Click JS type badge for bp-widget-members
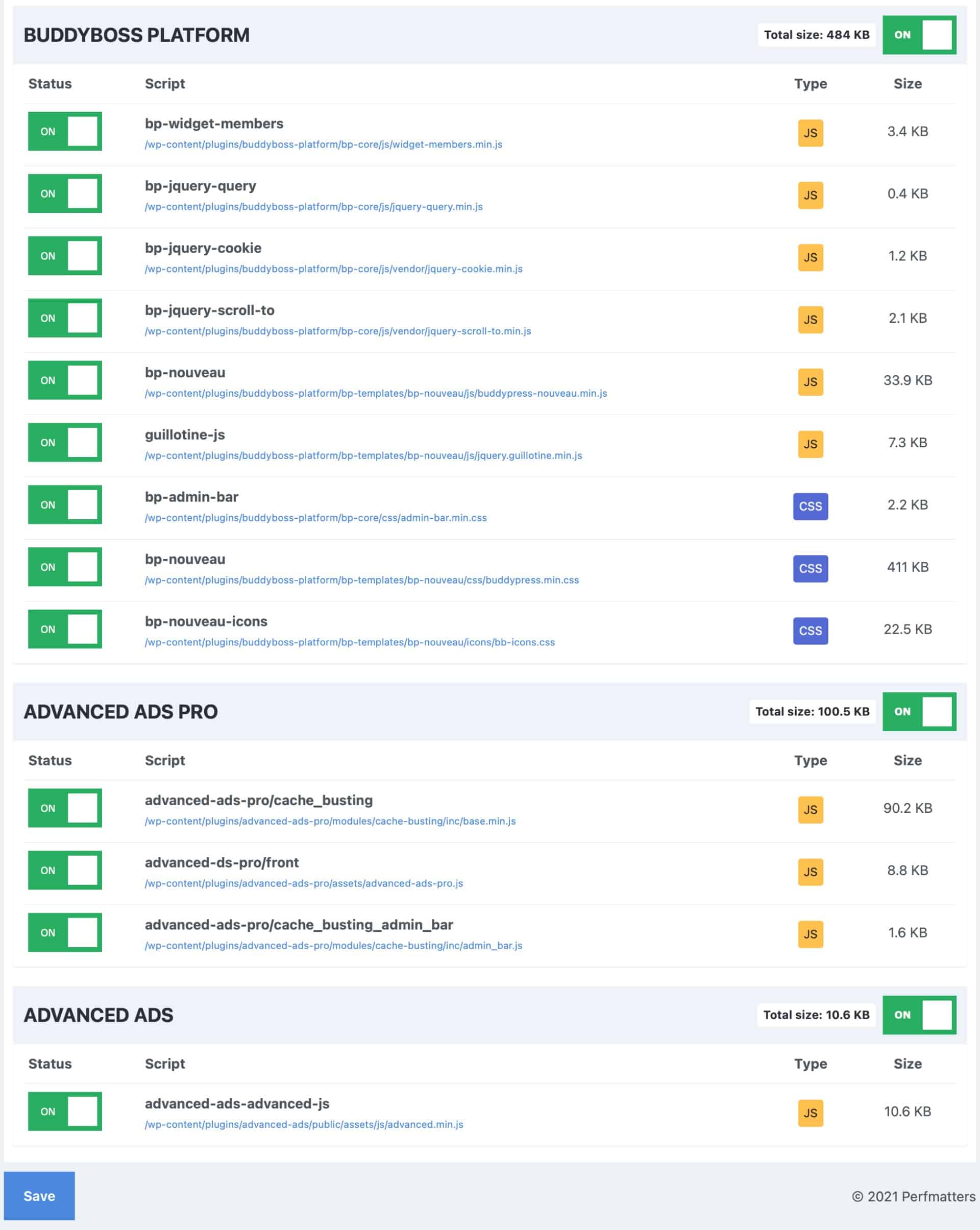 pyautogui.click(x=810, y=133)
